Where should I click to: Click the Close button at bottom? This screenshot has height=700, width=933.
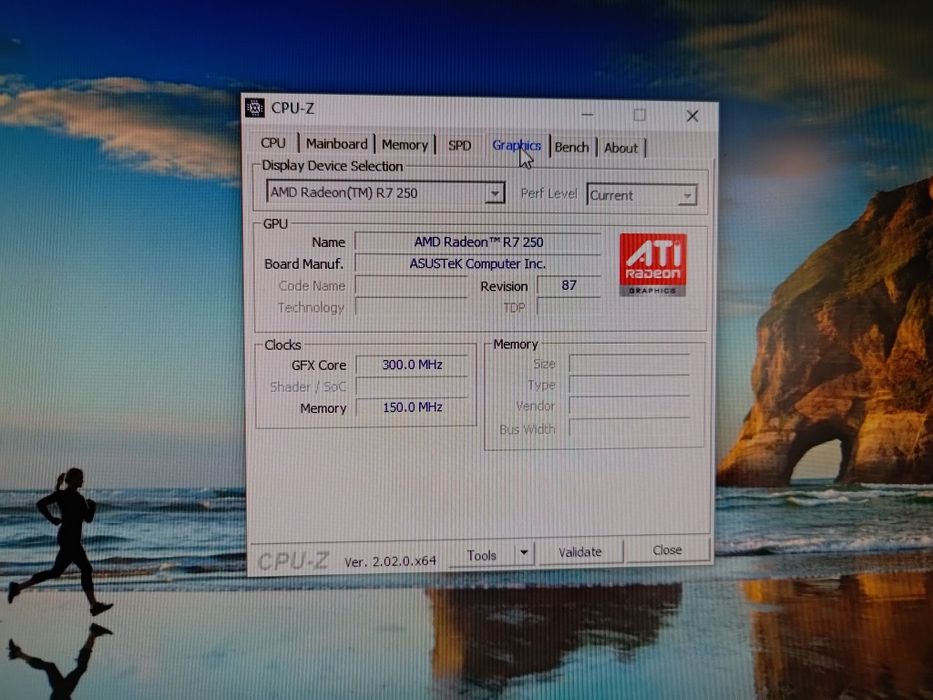pyautogui.click(x=667, y=550)
